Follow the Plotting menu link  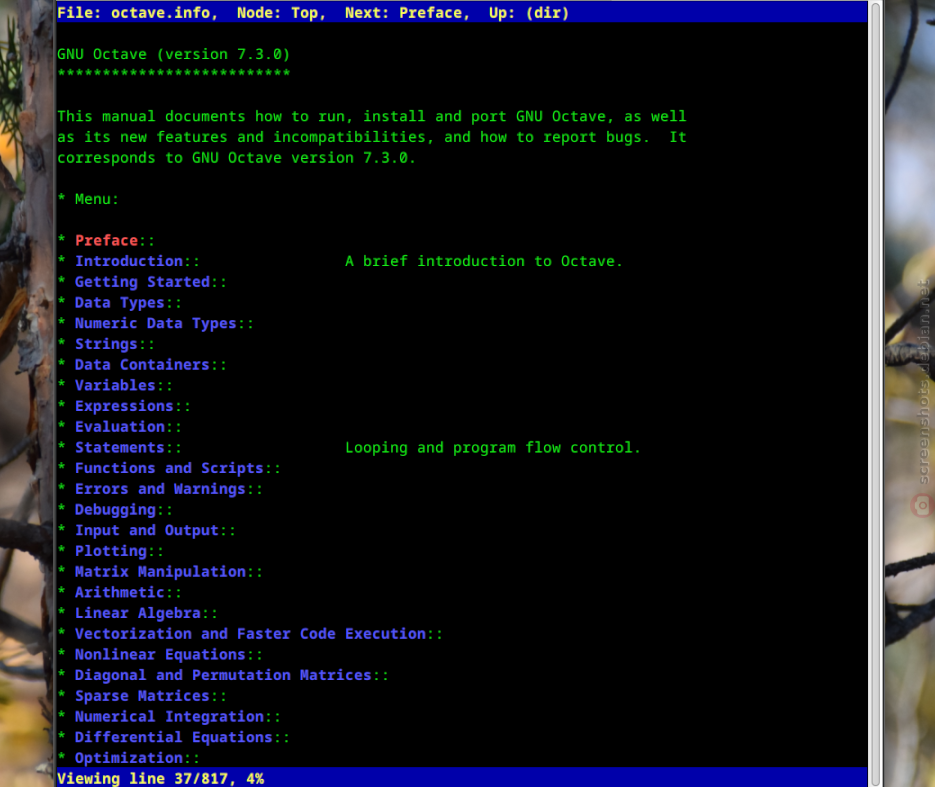click(111, 551)
